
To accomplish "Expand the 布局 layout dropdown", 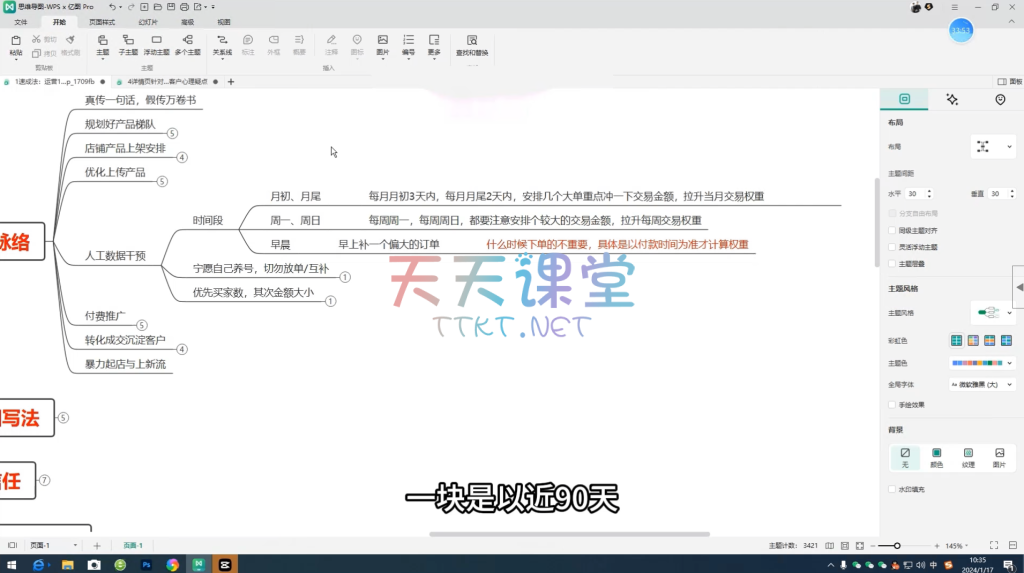I will (x=991, y=147).
